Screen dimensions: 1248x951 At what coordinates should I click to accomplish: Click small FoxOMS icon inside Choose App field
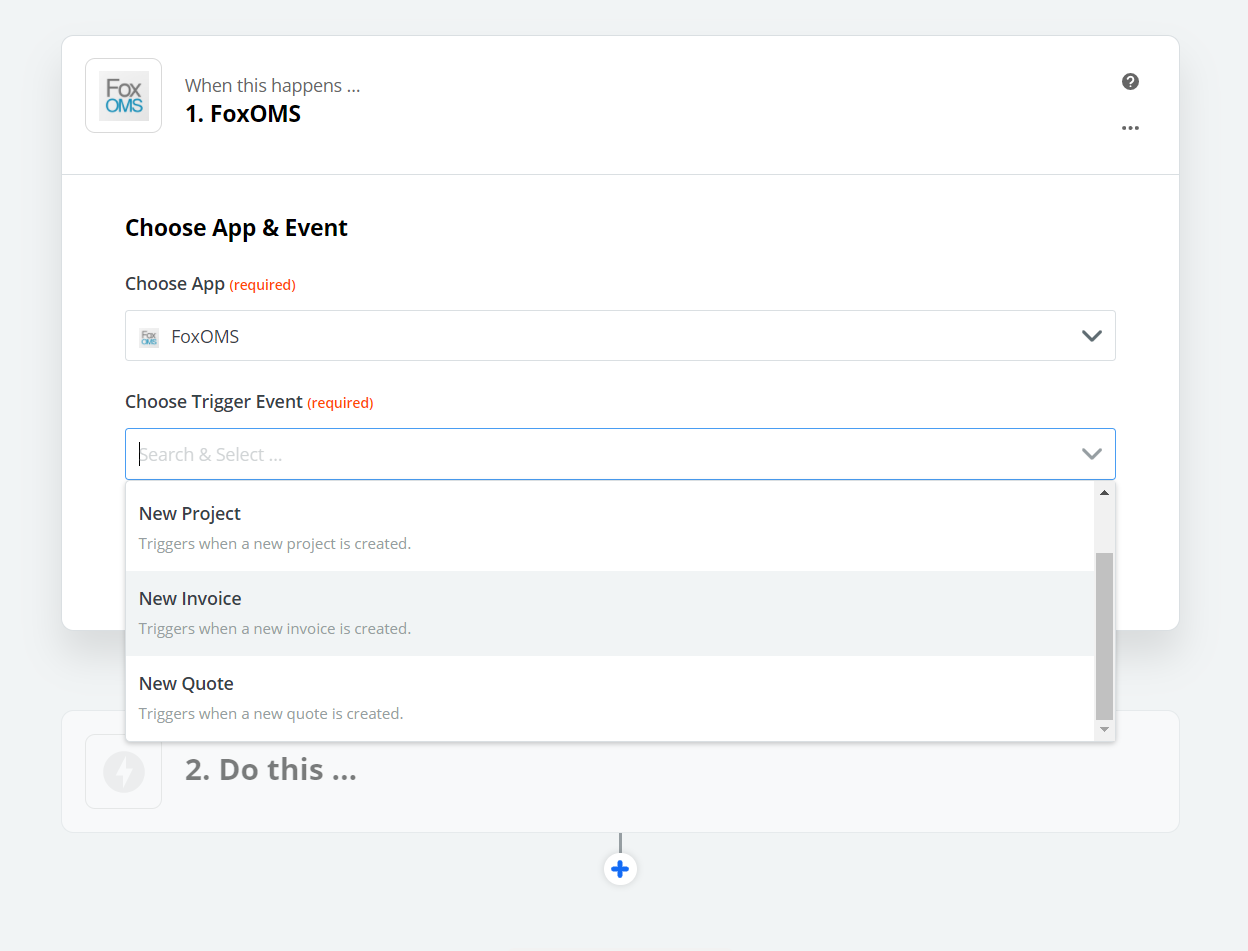tap(149, 337)
